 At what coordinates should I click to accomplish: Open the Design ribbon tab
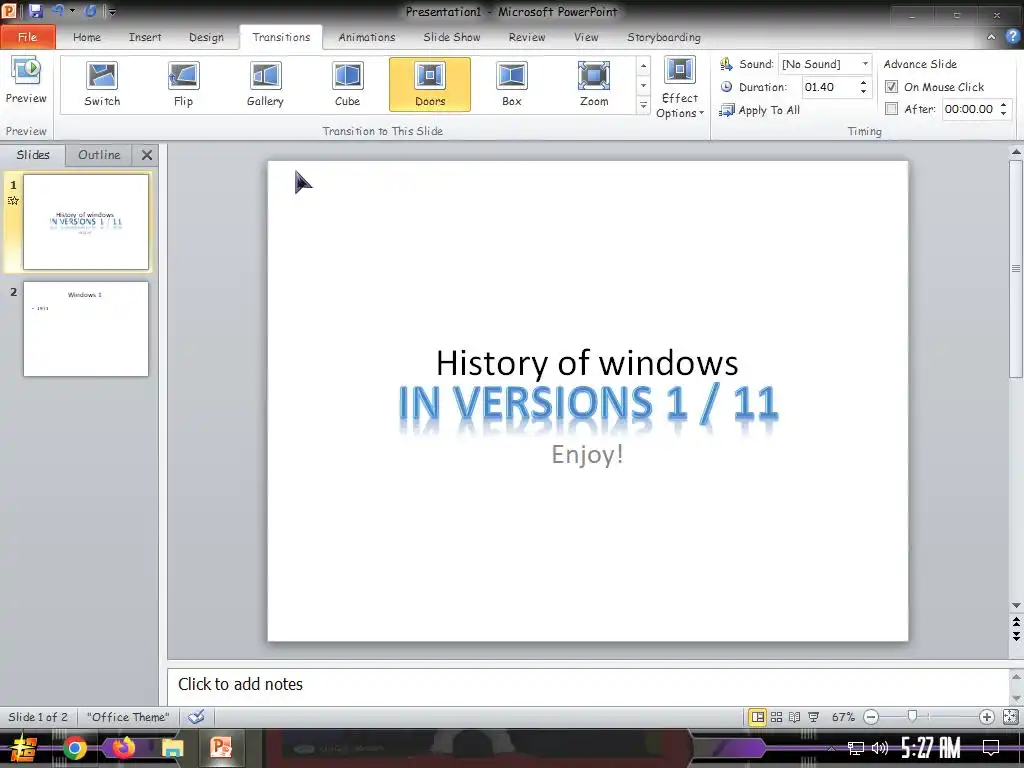click(206, 37)
